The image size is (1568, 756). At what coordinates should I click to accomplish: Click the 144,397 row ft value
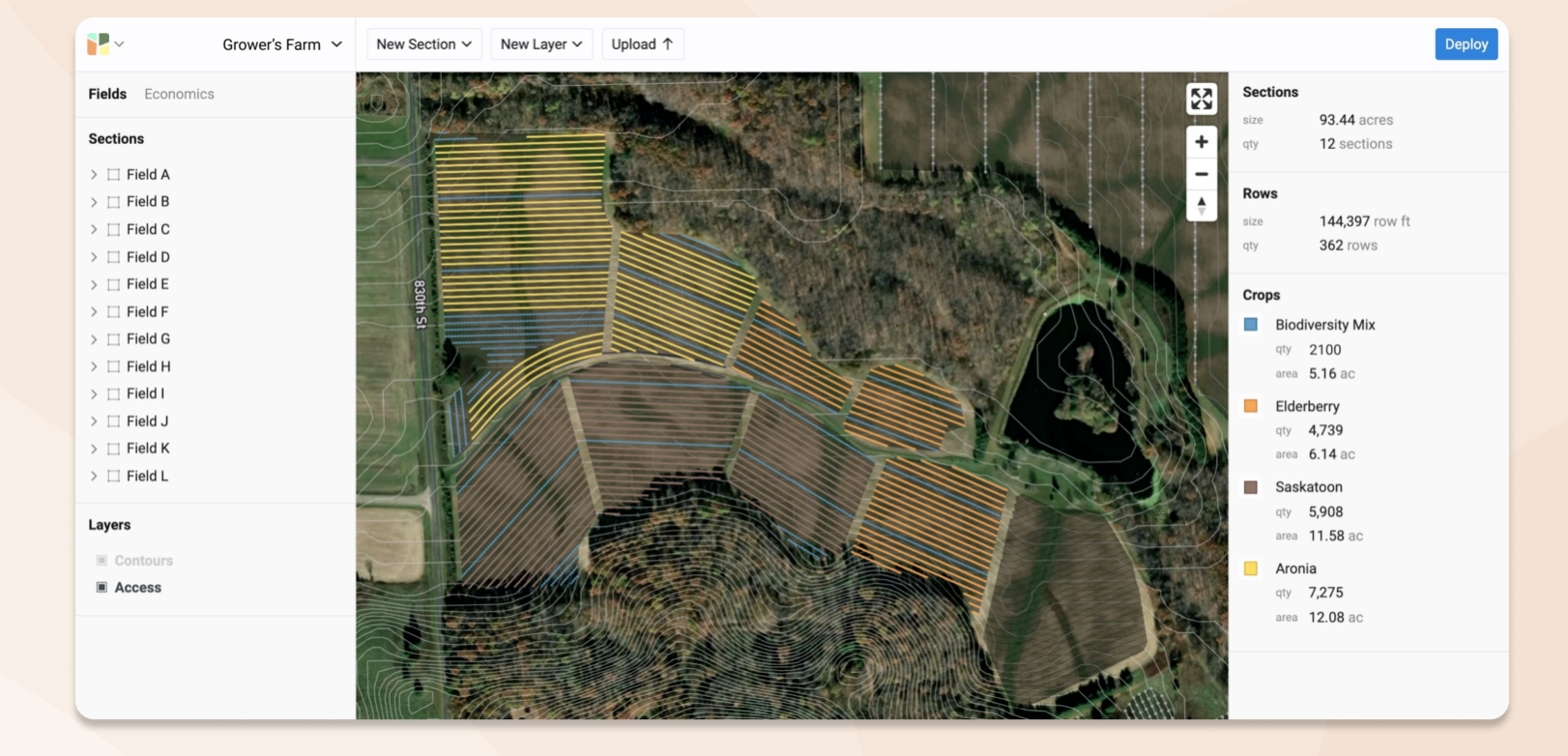pos(1365,221)
